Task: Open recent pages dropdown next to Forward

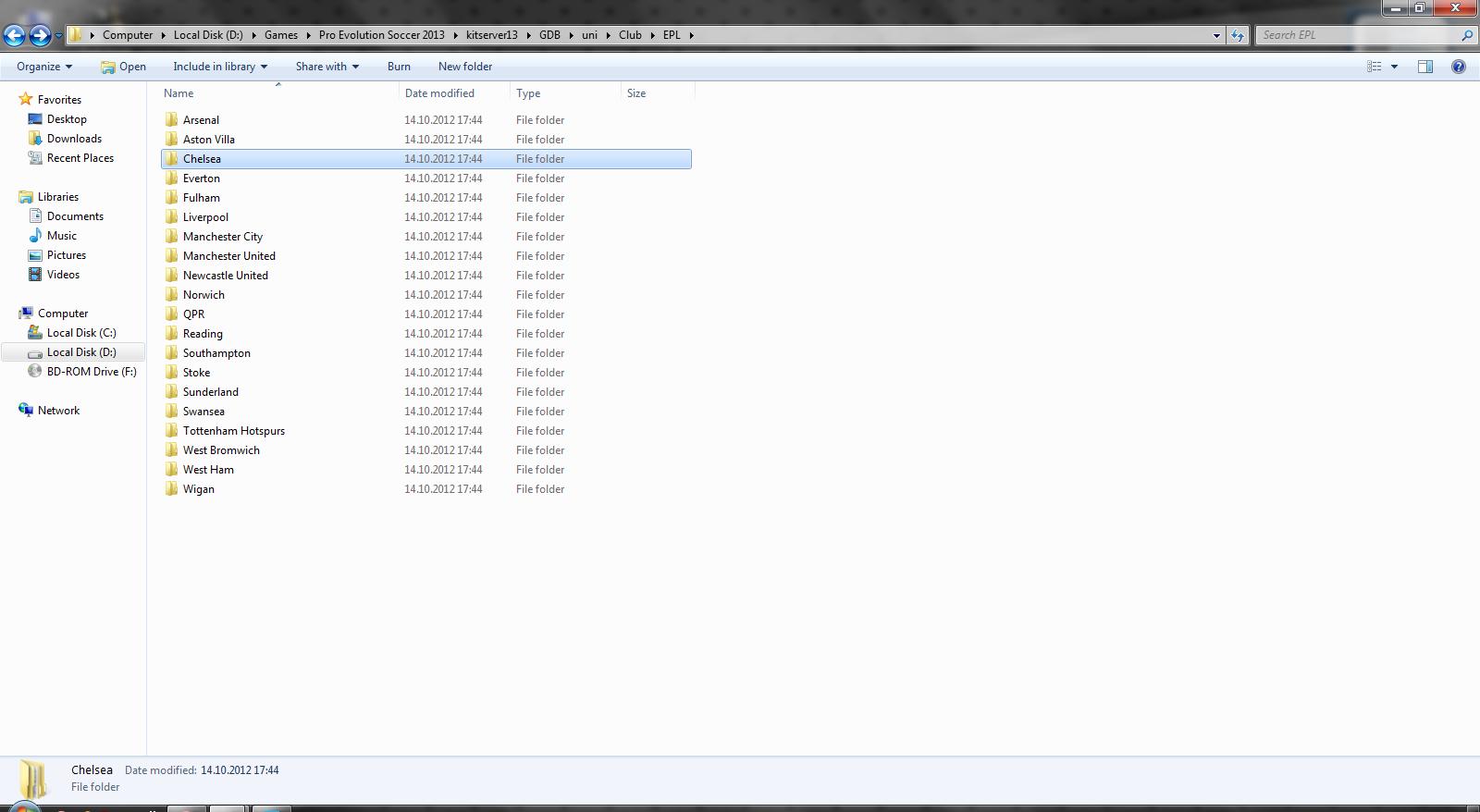Action: click(59, 35)
